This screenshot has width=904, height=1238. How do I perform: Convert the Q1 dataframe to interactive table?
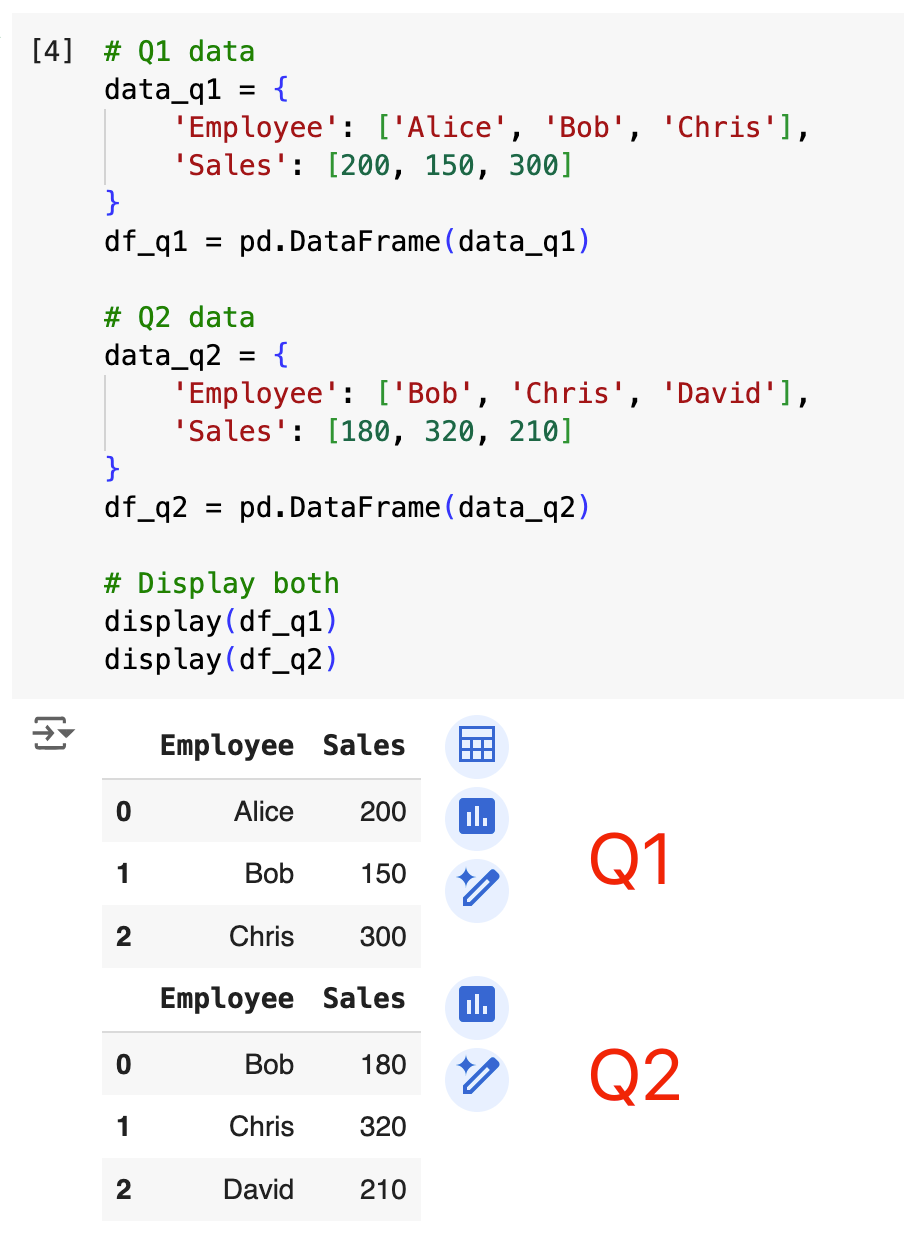point(477,746)
